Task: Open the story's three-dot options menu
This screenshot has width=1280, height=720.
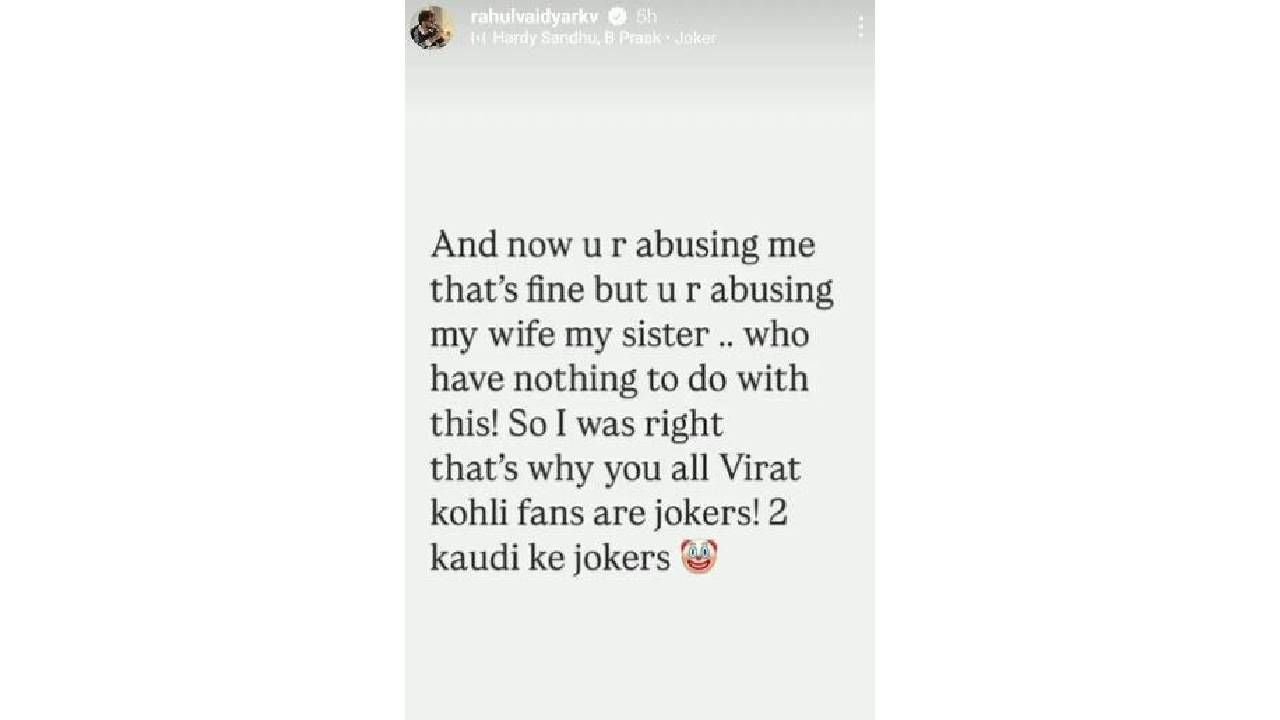Action: coord(860,27)
